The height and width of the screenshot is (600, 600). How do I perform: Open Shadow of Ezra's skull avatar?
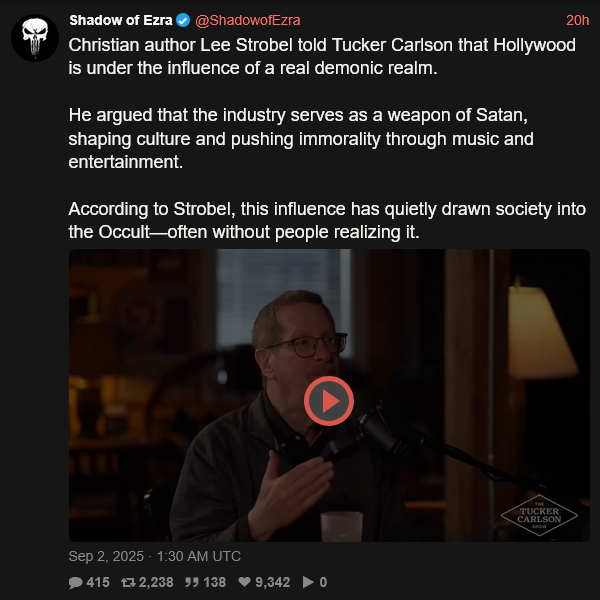click(35, 38)
